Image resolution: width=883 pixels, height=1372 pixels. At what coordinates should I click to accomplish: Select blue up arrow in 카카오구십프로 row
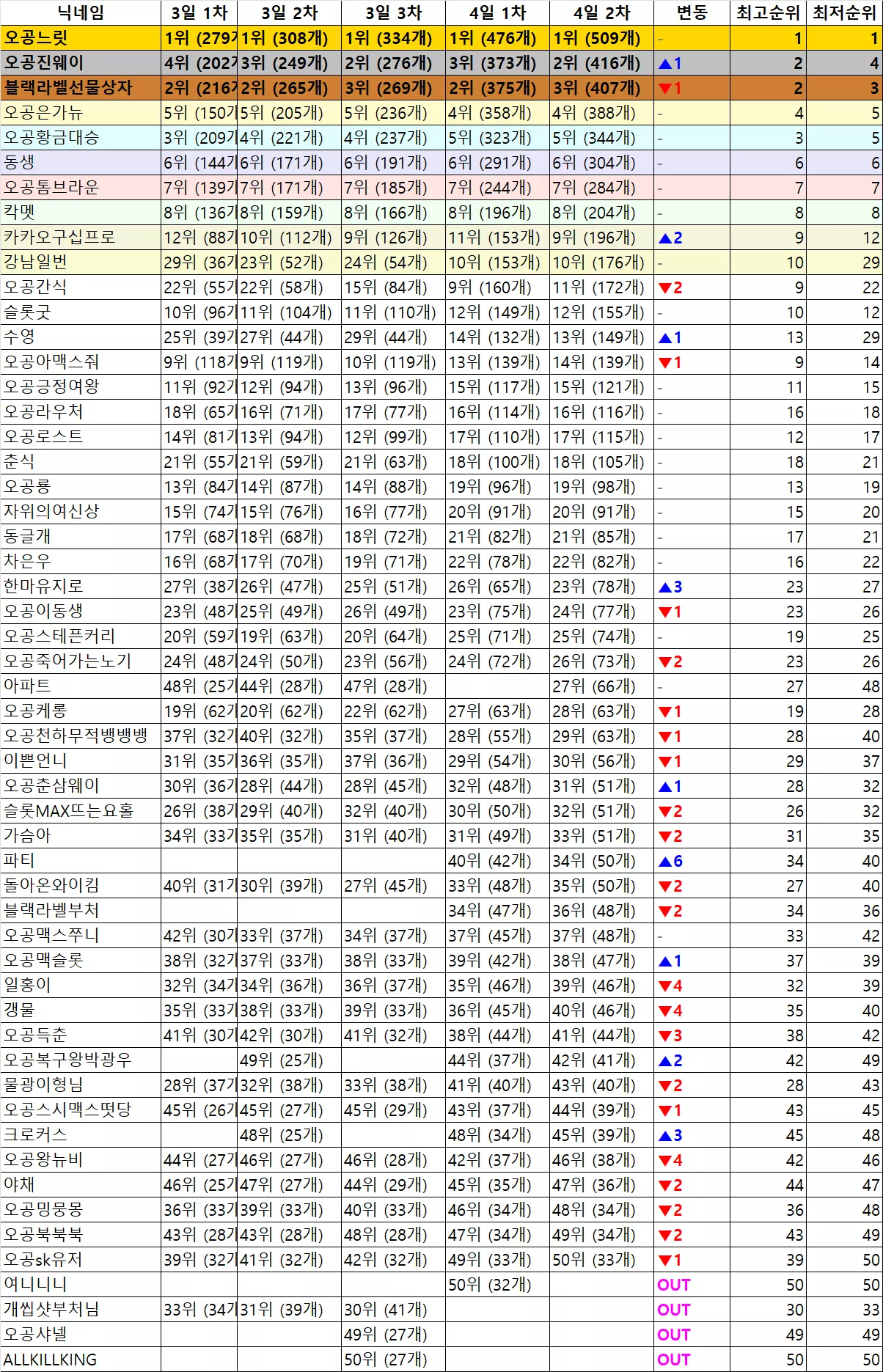665,238
